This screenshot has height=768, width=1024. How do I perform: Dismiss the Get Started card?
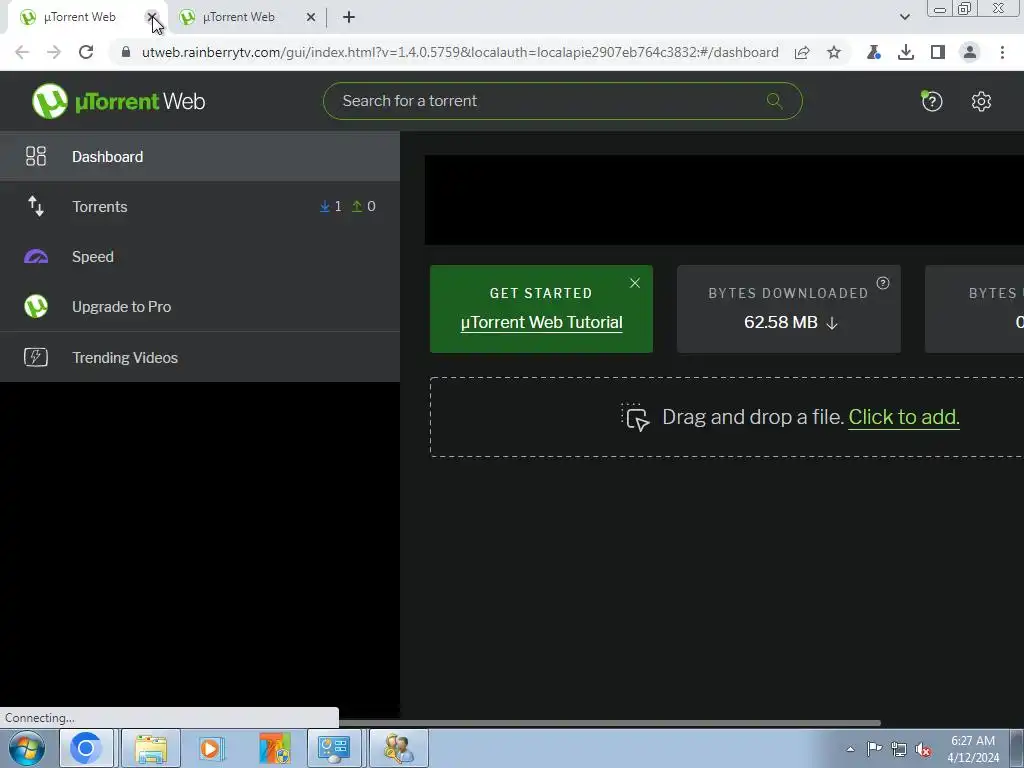(635, 283)
